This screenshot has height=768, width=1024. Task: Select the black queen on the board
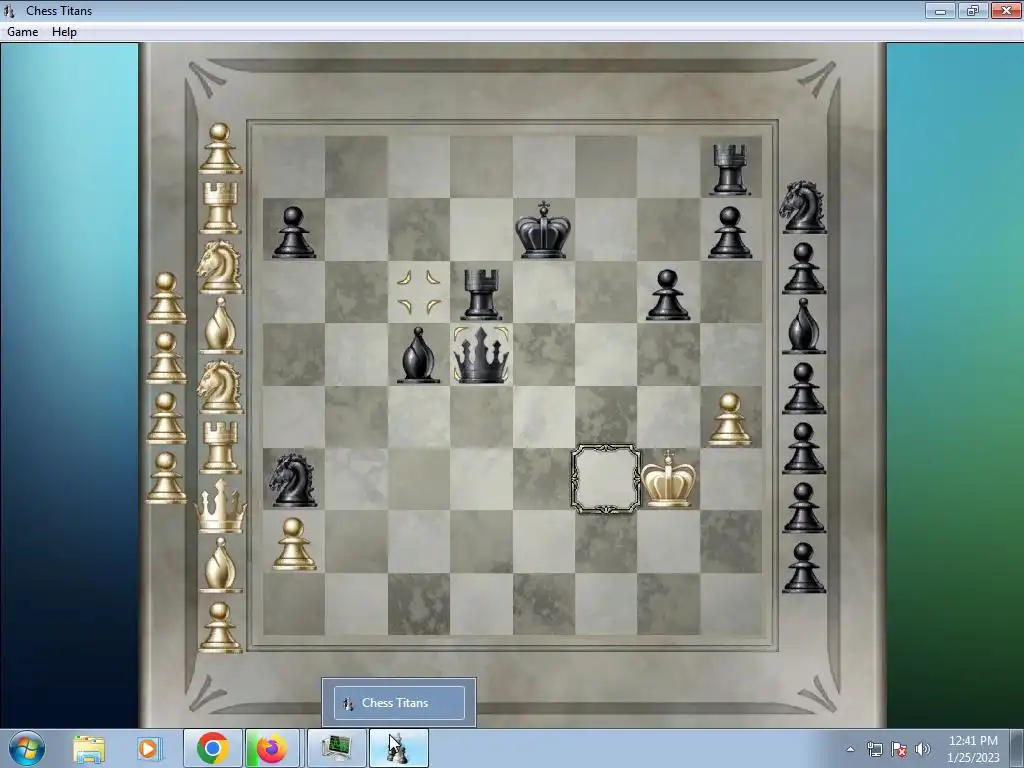coord(481,355)
